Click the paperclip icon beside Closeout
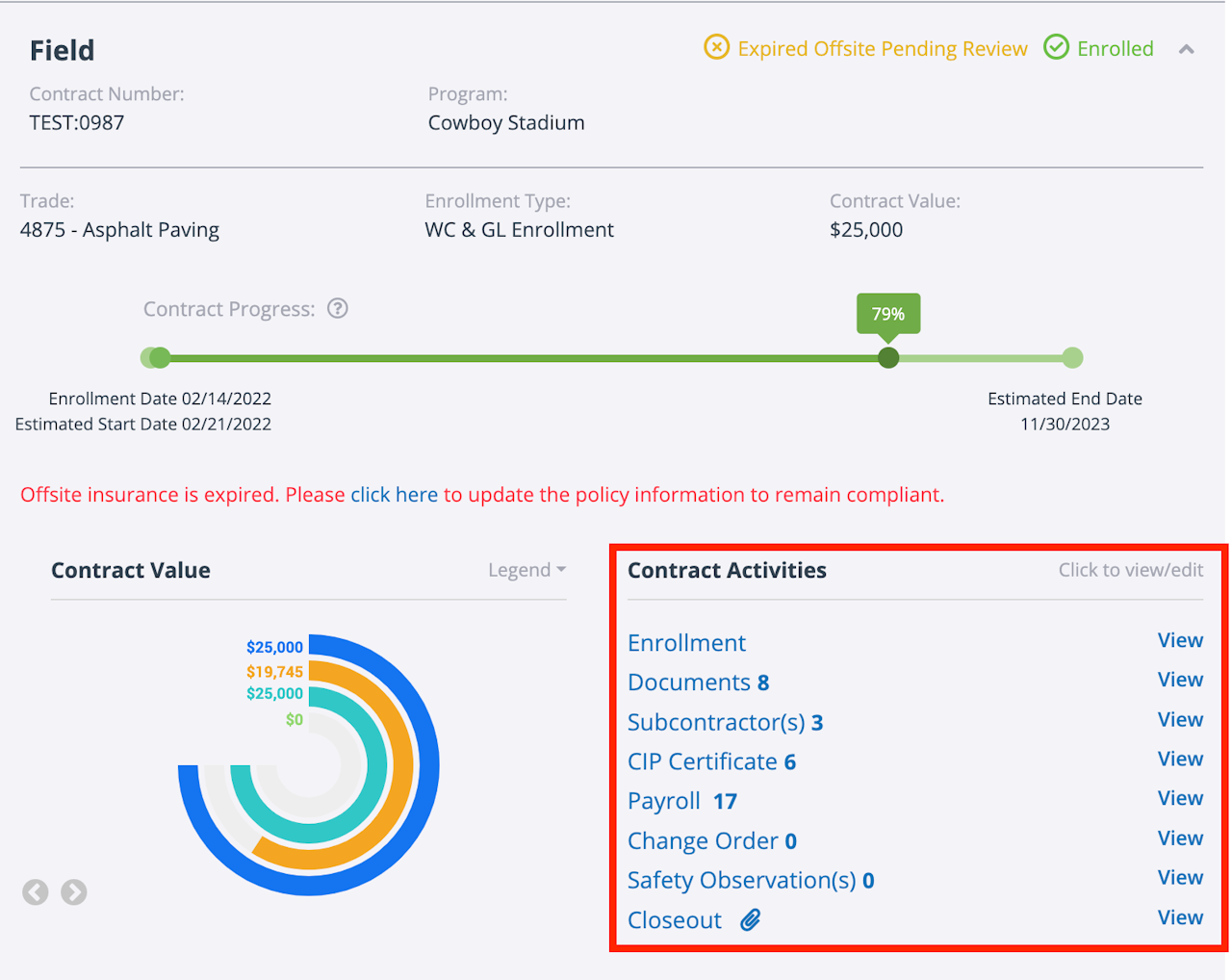The height and width of the screenshot is (980, 1232). click(751, 920)
